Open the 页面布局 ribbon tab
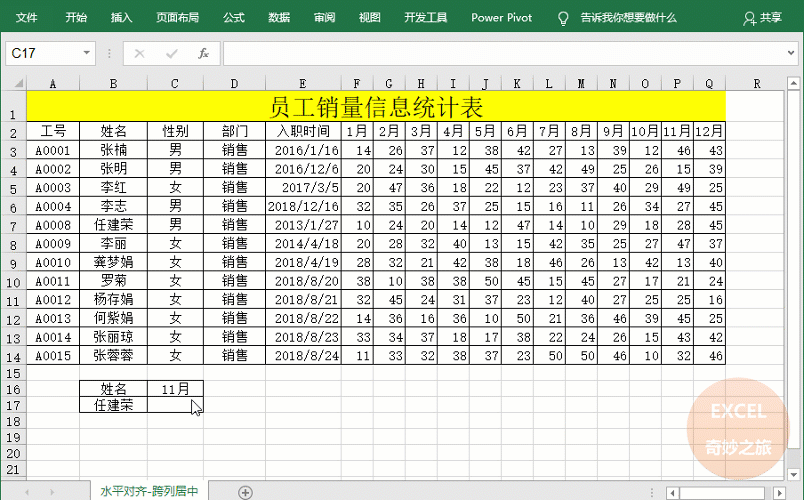 177,17
